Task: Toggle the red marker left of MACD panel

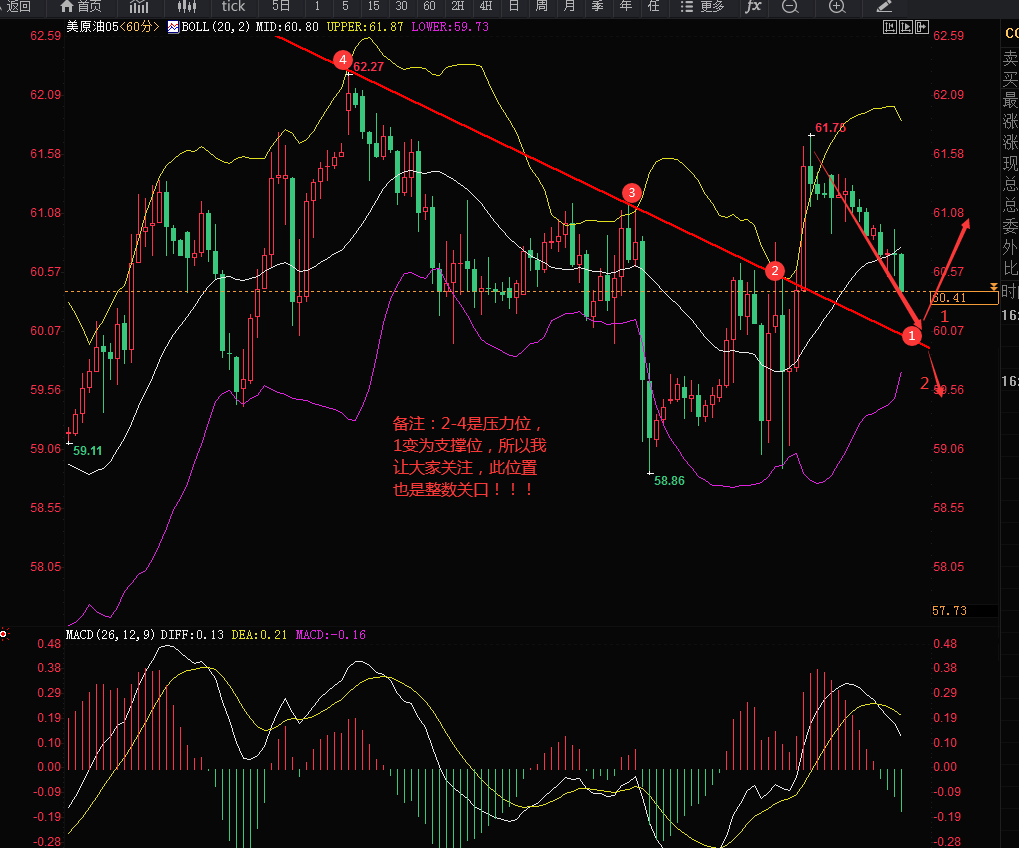Action: (4, 634)
